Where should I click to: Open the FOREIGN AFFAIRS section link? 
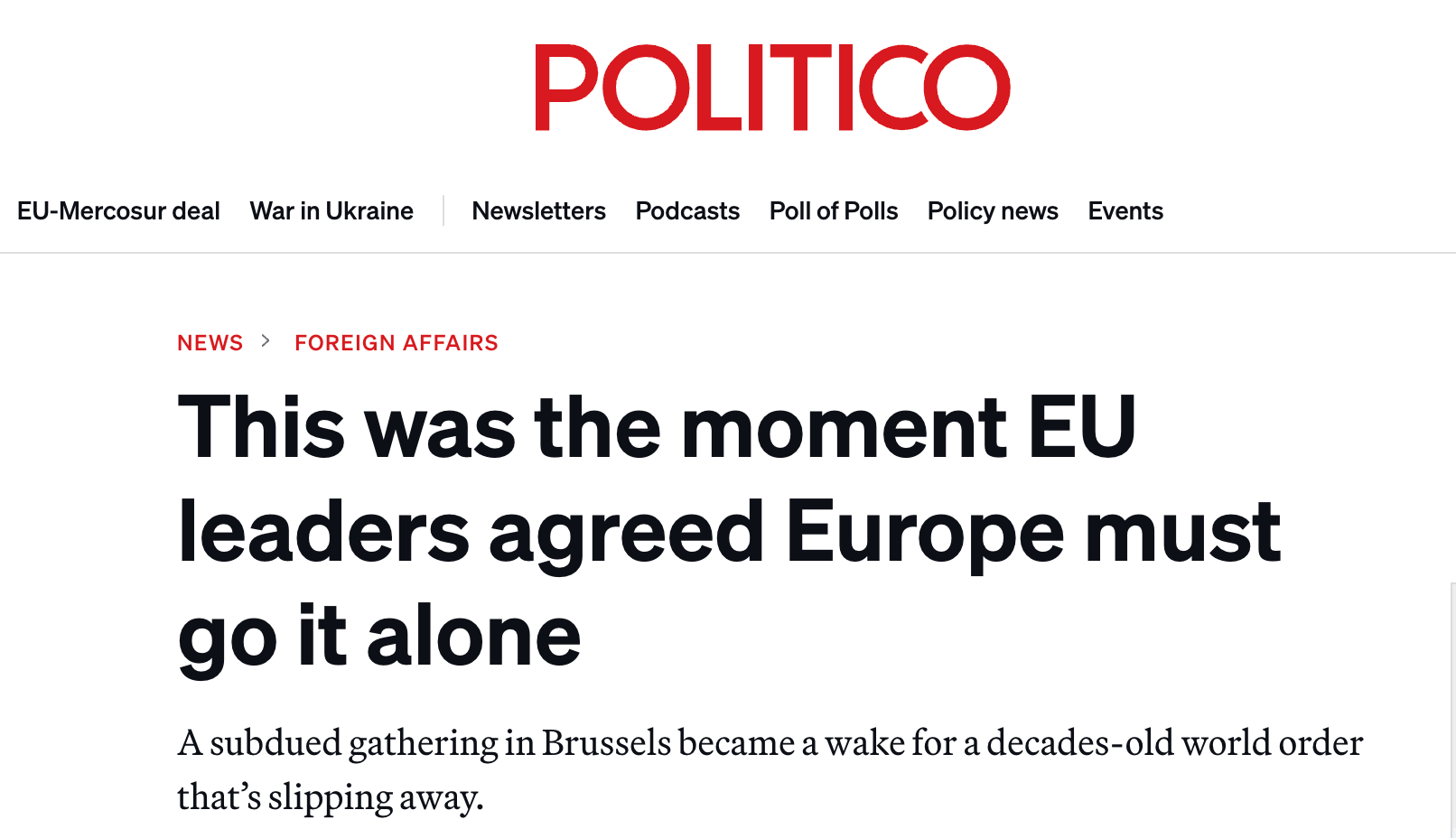coord(396,343)
